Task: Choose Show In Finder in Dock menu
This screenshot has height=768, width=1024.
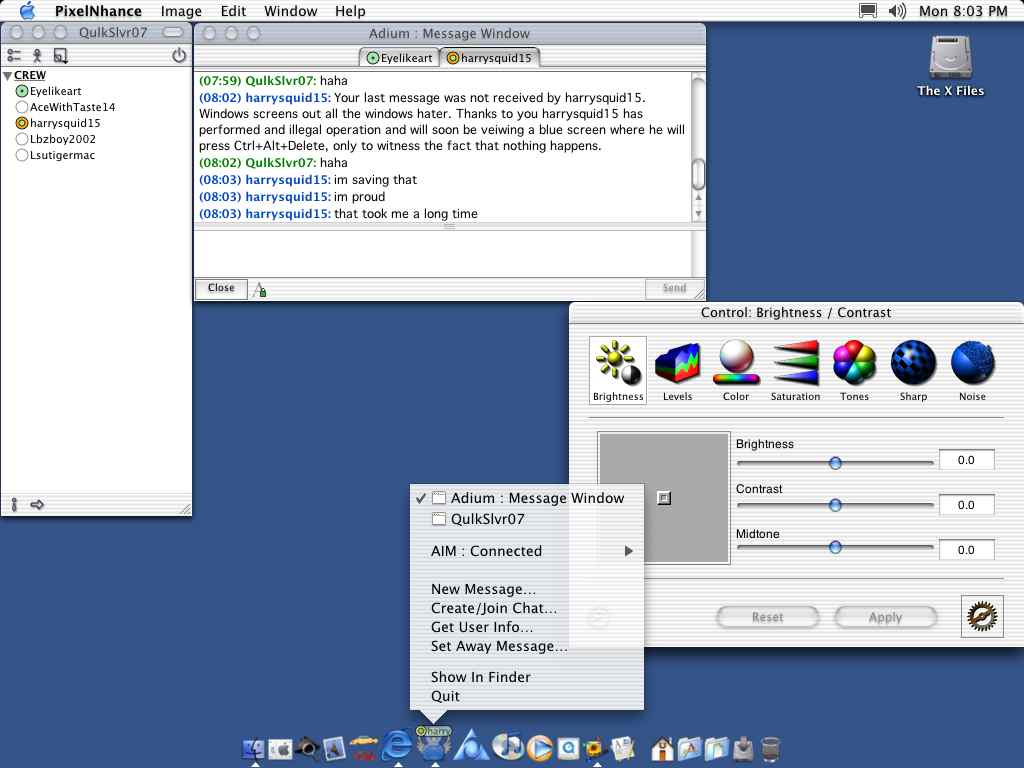Action: pos(481,677)
